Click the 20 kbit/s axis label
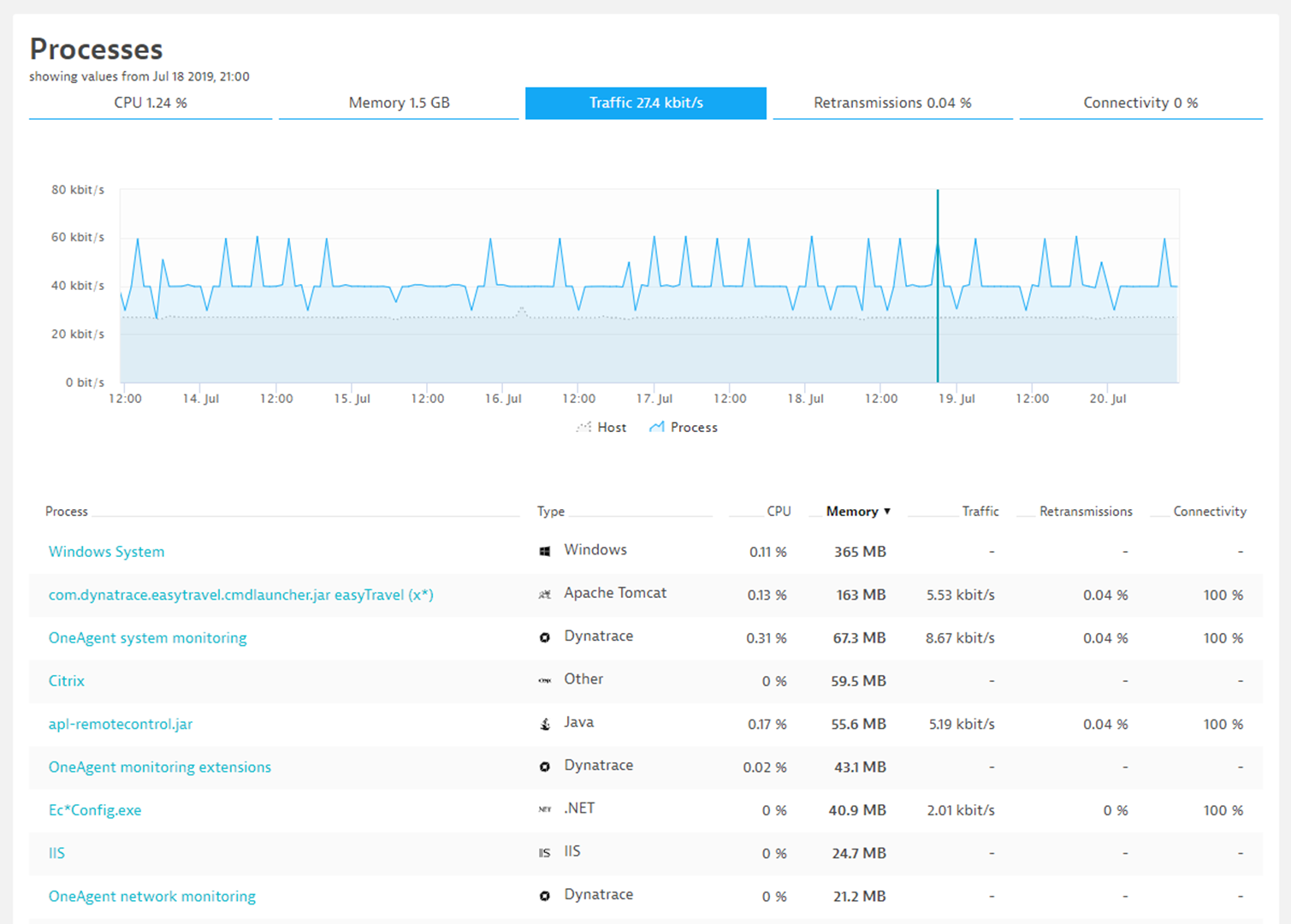 point(78,334)
